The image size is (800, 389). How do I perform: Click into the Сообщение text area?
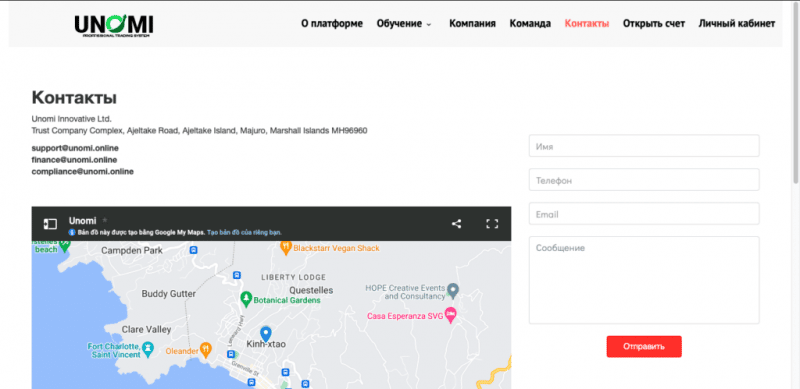pyautogui.click(x=644, y=280)
